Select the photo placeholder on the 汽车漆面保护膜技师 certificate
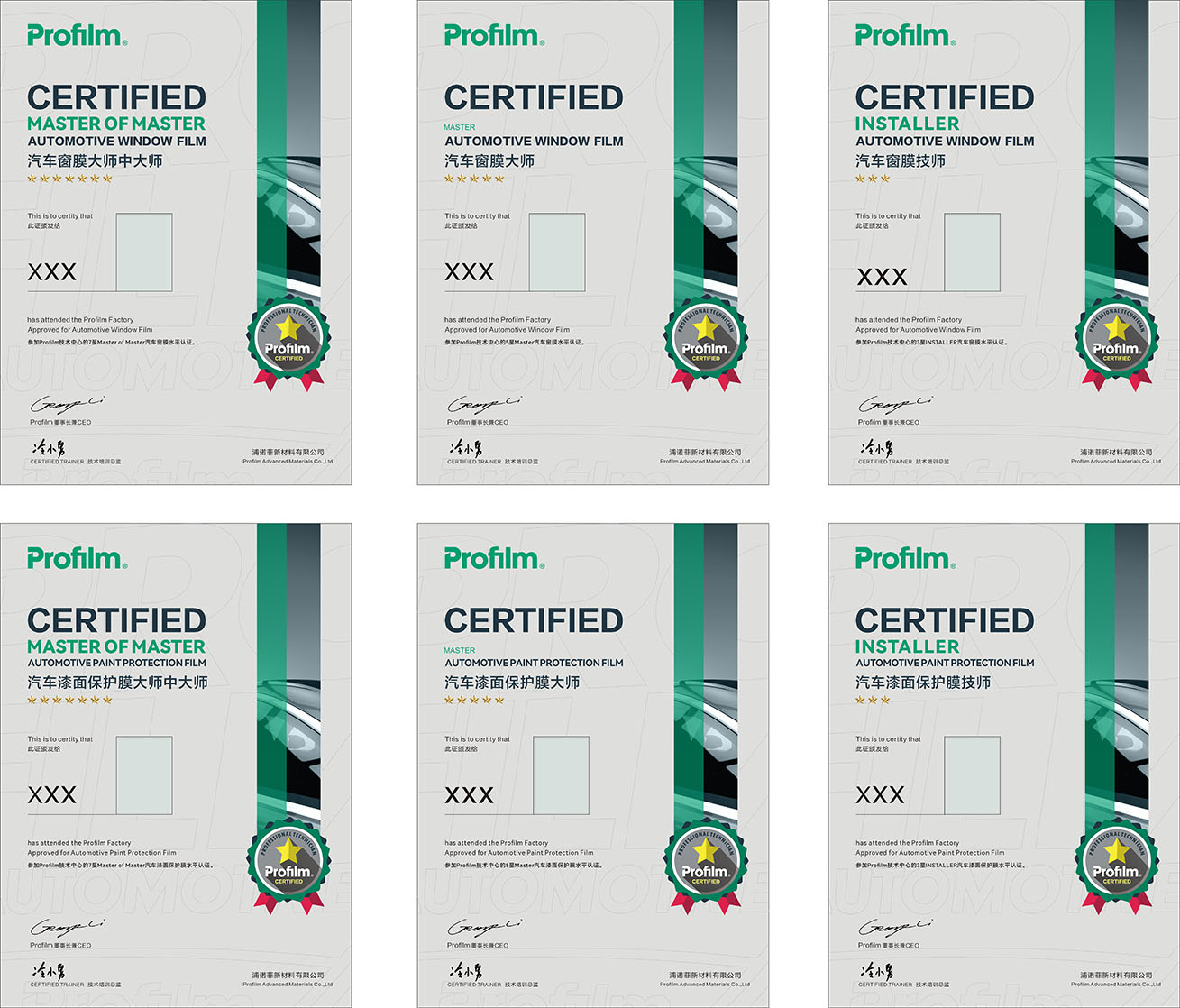1180x1008 pixels. point(973,775)
